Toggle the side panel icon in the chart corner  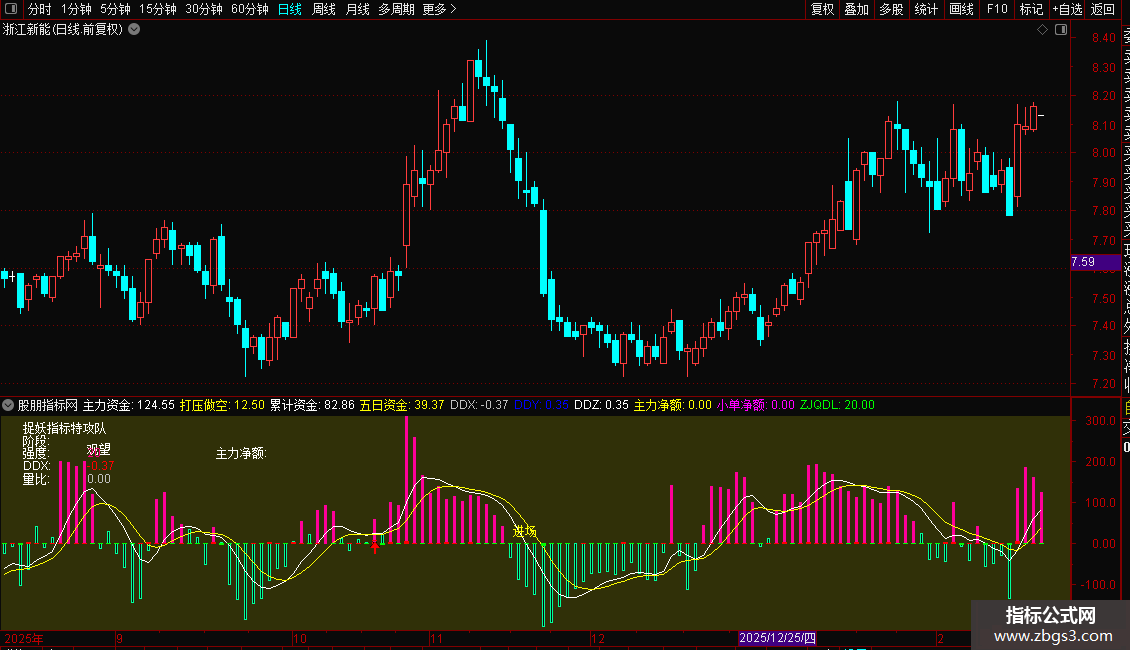[1061, 30]
